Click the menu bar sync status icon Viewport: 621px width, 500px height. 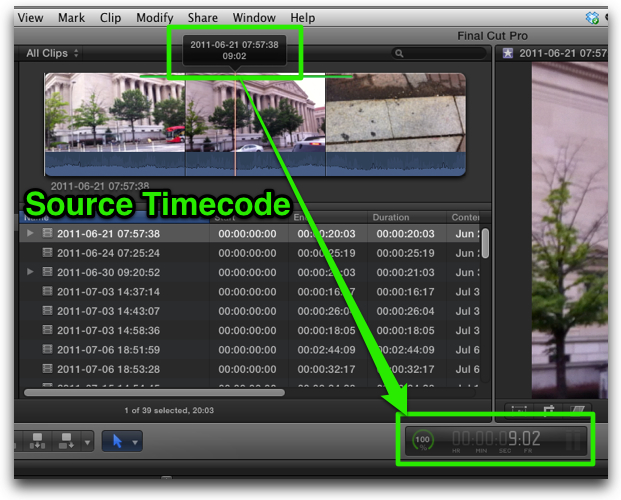click(592, 18)
